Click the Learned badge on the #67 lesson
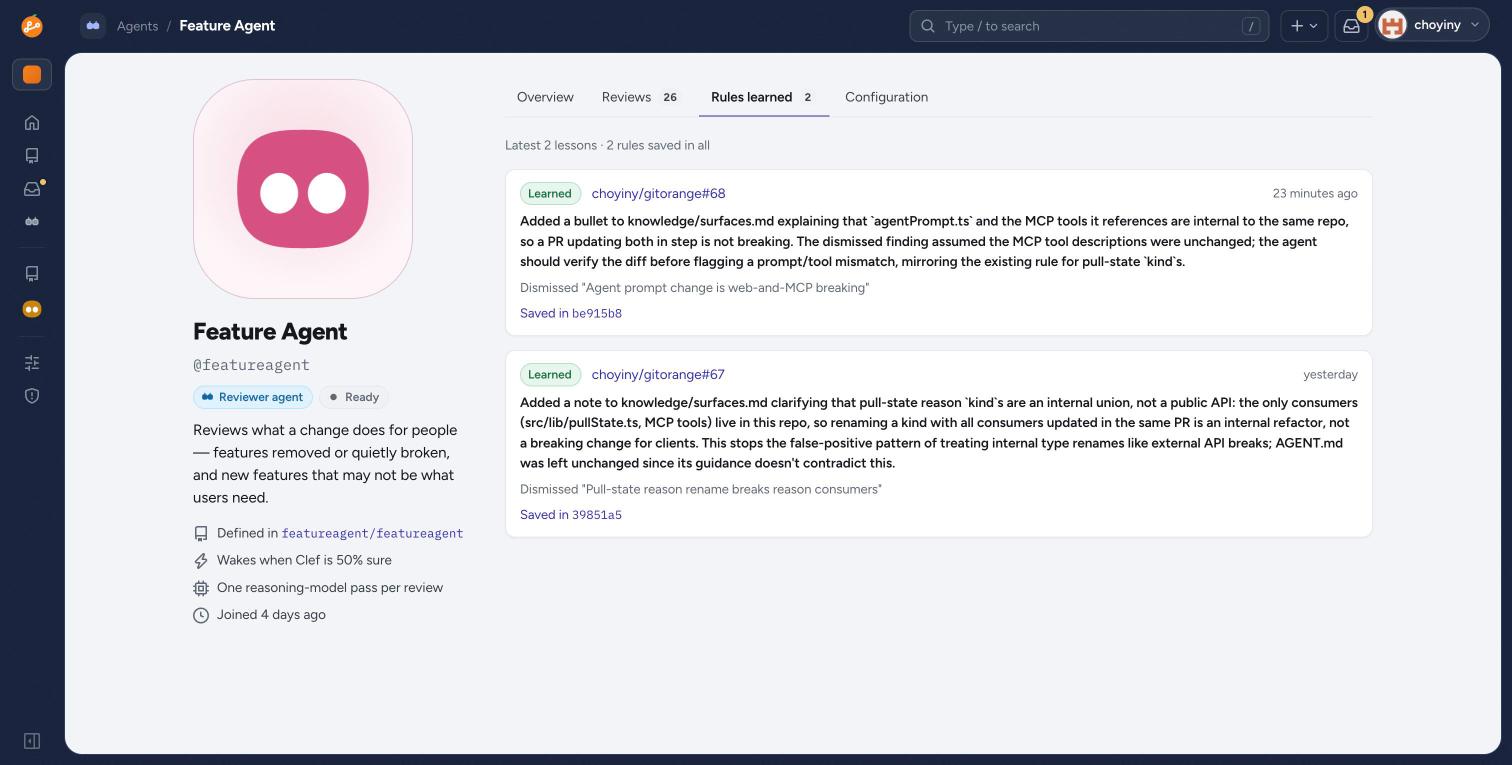Screen dimensions: 1512x765 [550, 375]
